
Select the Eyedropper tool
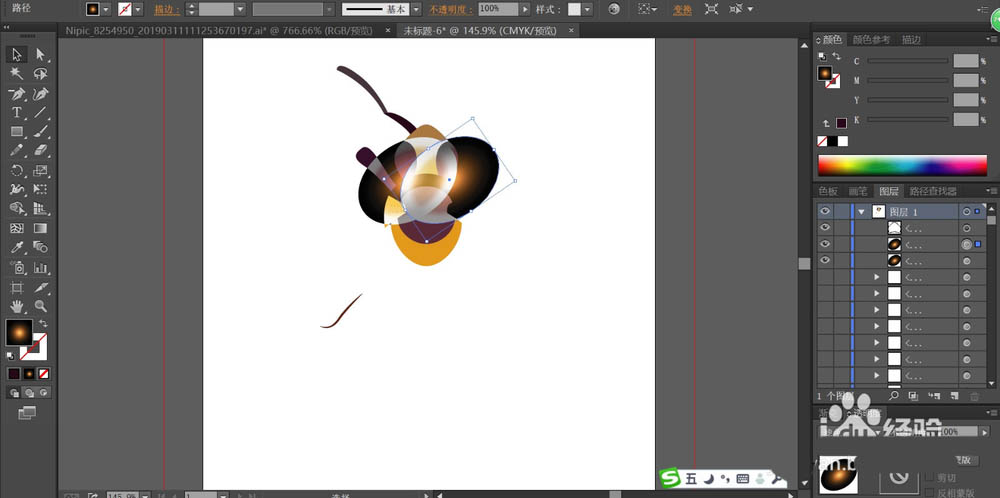17,248
